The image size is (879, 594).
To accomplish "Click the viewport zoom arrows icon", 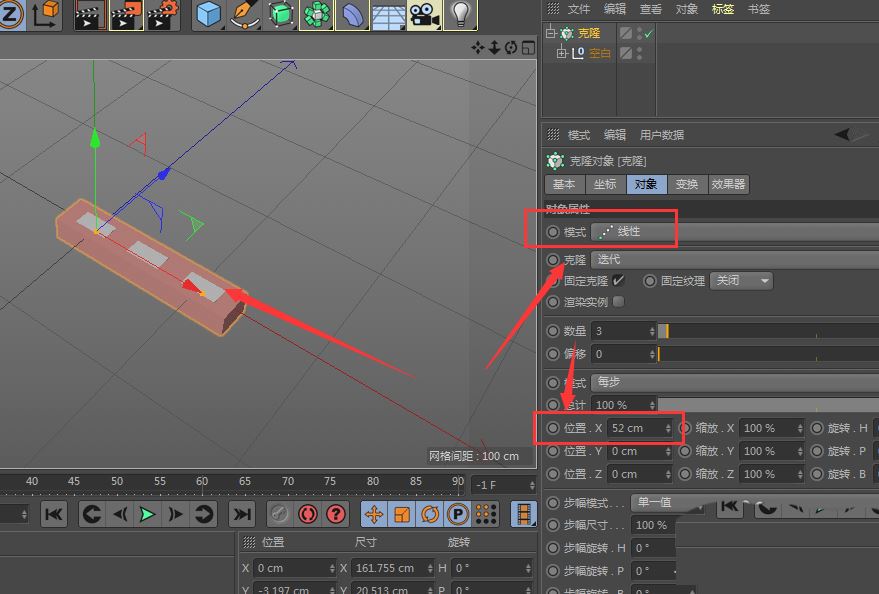I will [x=494, y=48].
